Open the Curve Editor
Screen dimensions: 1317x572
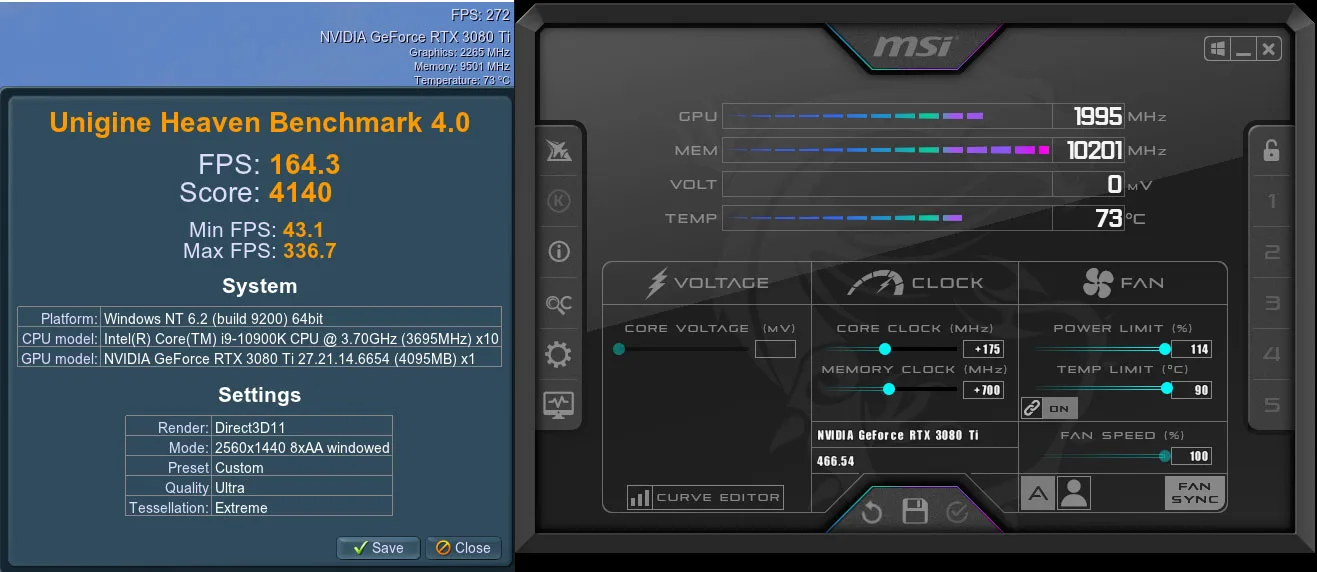[x=705, y=497]
